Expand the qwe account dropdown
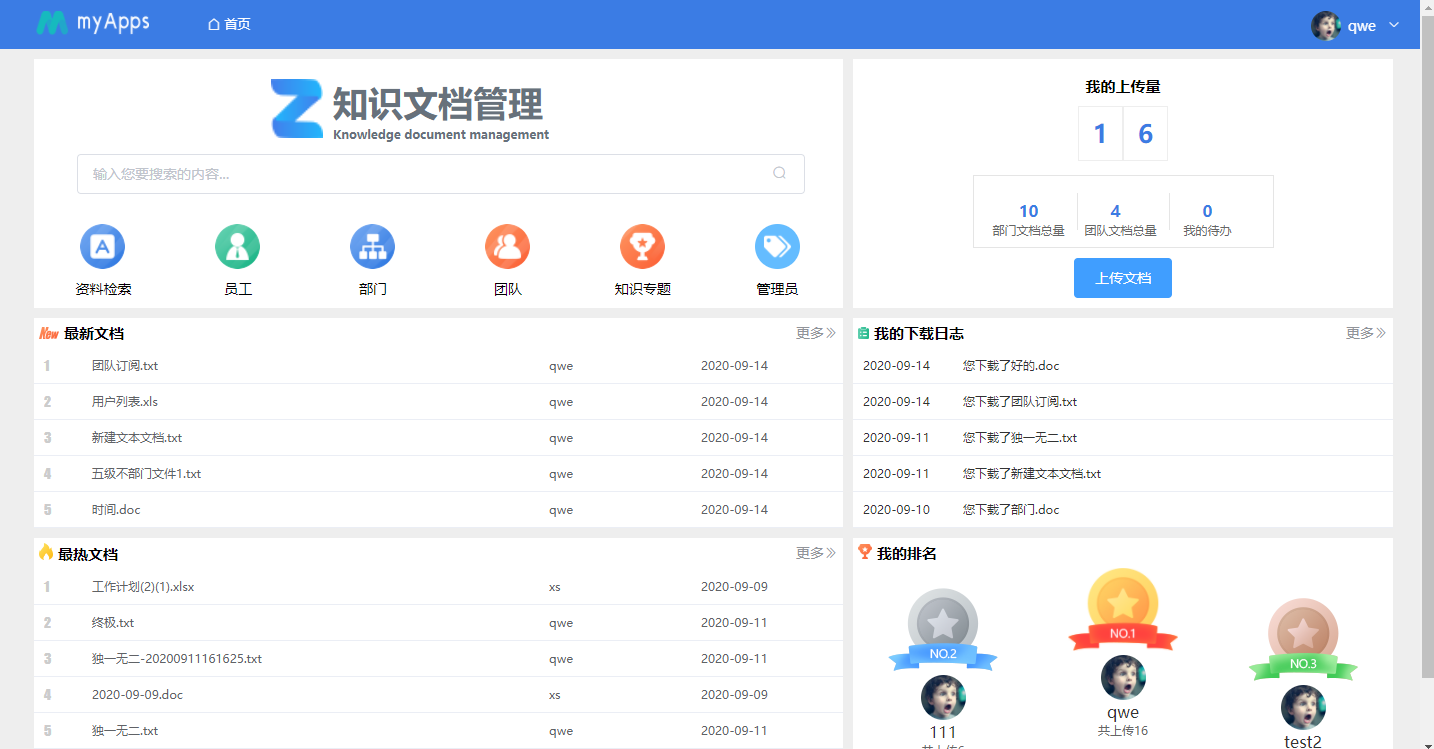Image resolution: width=1434 pixels, height=749 pixels. pyautogui.click(x=1392, y=25)
